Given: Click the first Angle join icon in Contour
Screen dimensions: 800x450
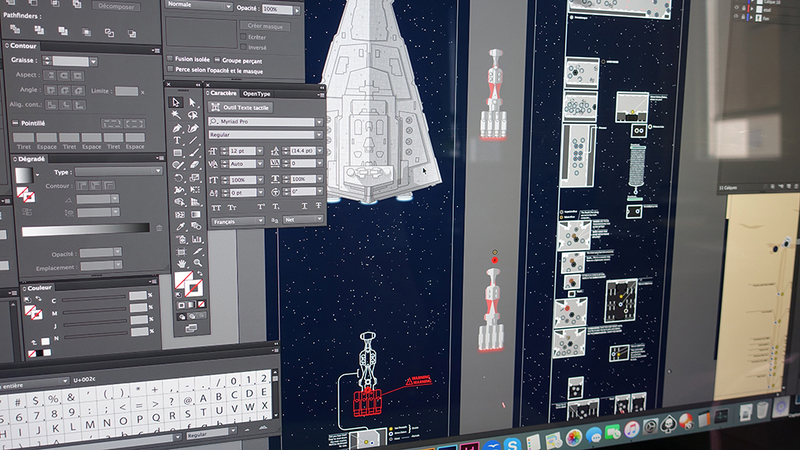Looking at the screenshot, I should click(50, 91).
